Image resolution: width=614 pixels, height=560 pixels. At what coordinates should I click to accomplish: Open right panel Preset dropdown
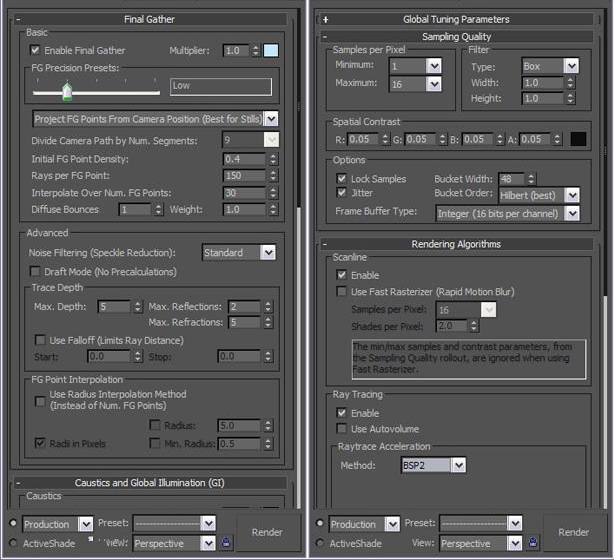[x=515, y=523]
